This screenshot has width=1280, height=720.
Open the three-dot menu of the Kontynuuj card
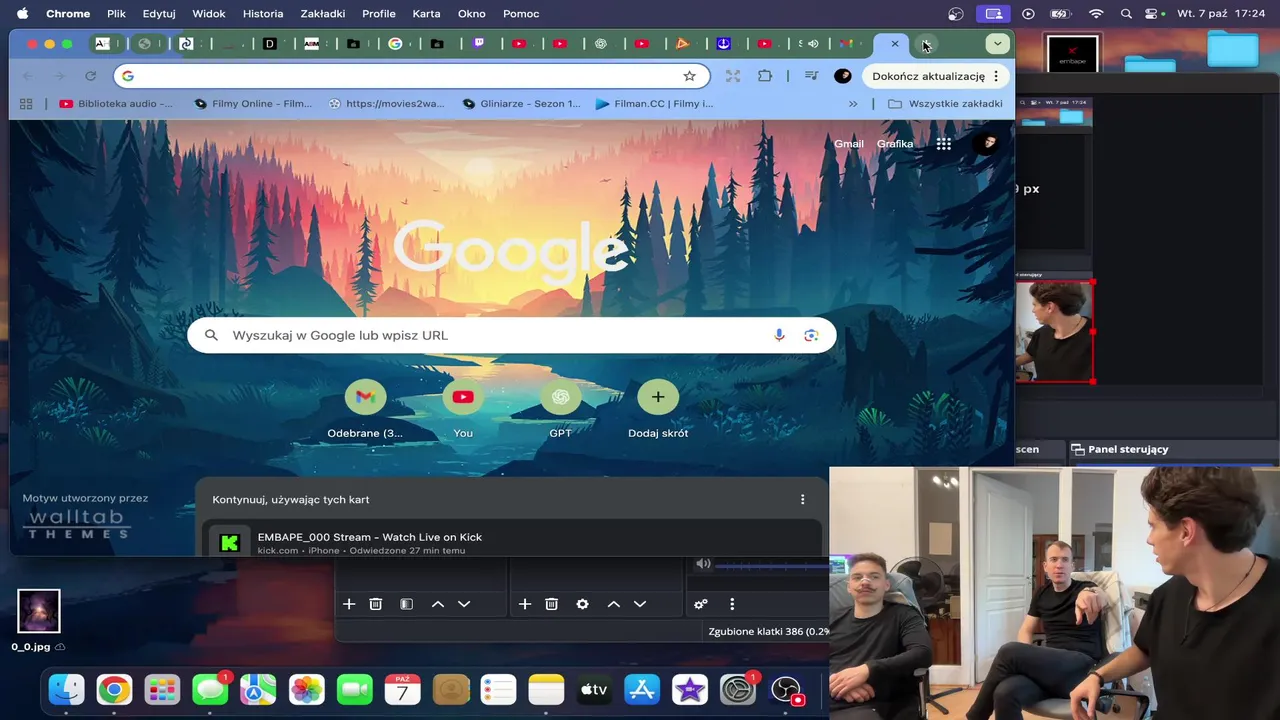[802, 499]
